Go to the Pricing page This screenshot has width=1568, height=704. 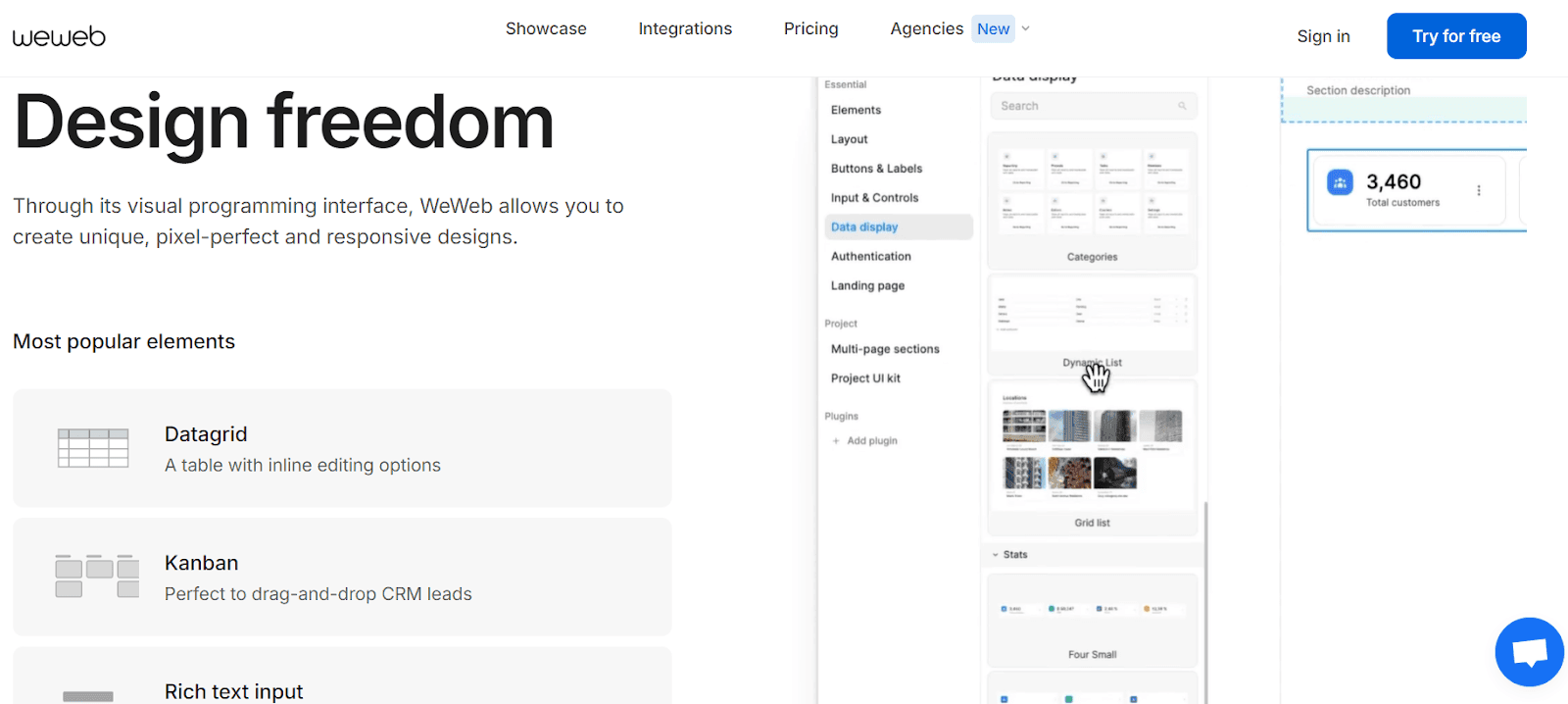[811, 28]
